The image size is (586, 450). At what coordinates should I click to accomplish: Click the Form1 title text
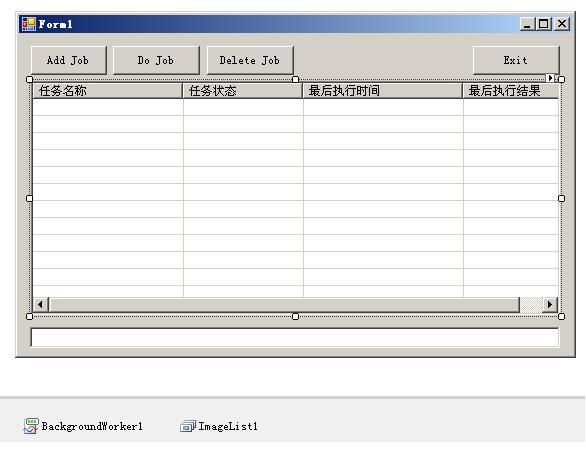point(55,24)
